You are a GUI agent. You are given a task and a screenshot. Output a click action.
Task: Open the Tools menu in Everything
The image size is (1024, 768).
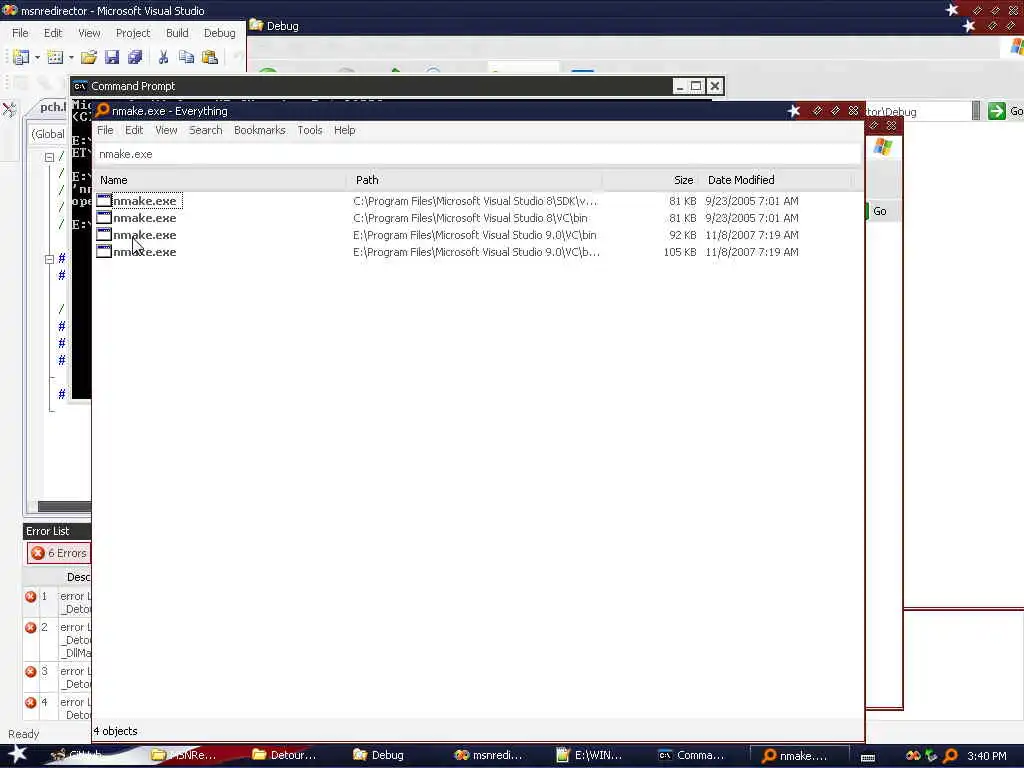[310, 130]
